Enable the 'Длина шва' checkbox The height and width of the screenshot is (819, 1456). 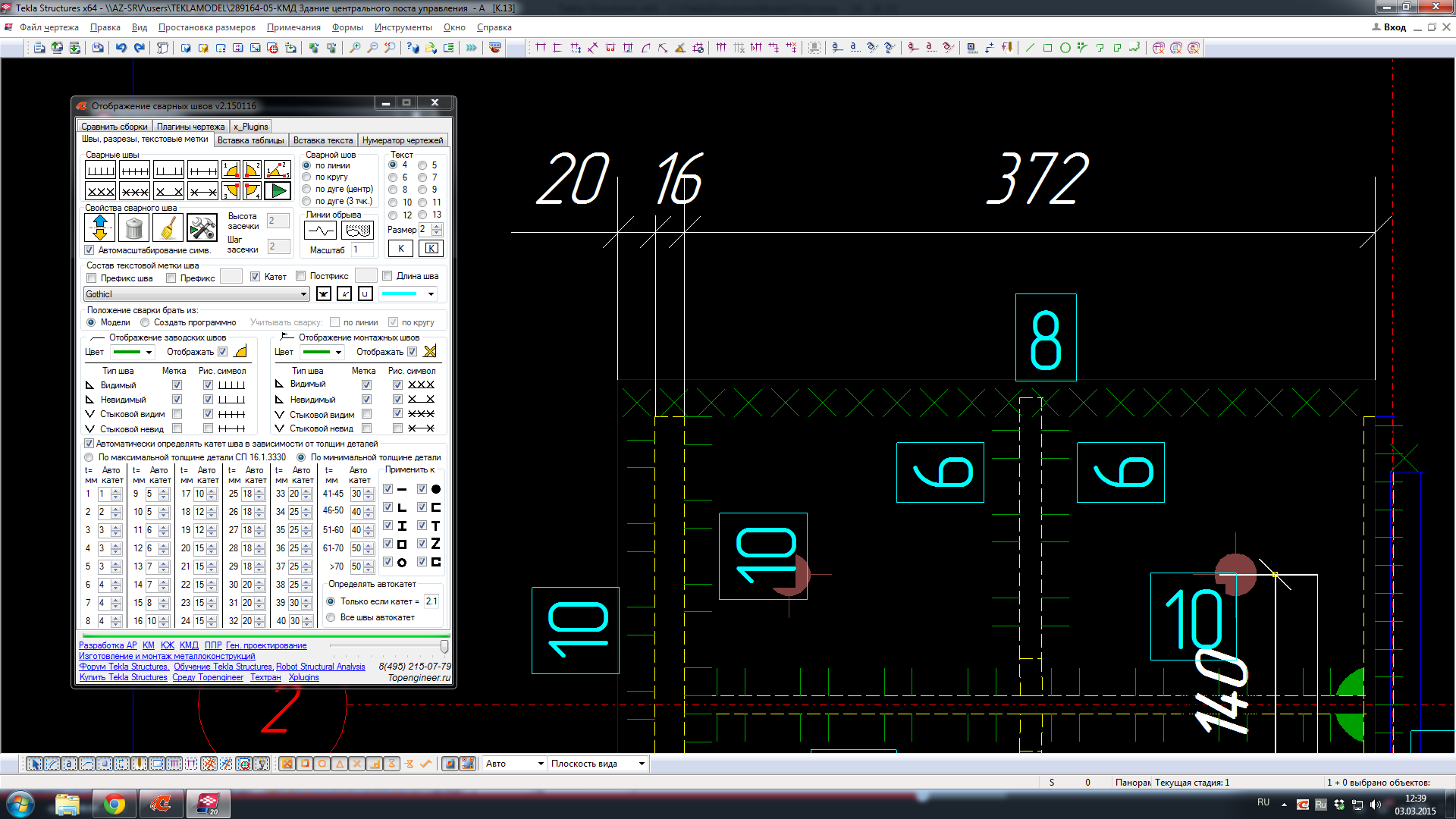pos(388,276)
